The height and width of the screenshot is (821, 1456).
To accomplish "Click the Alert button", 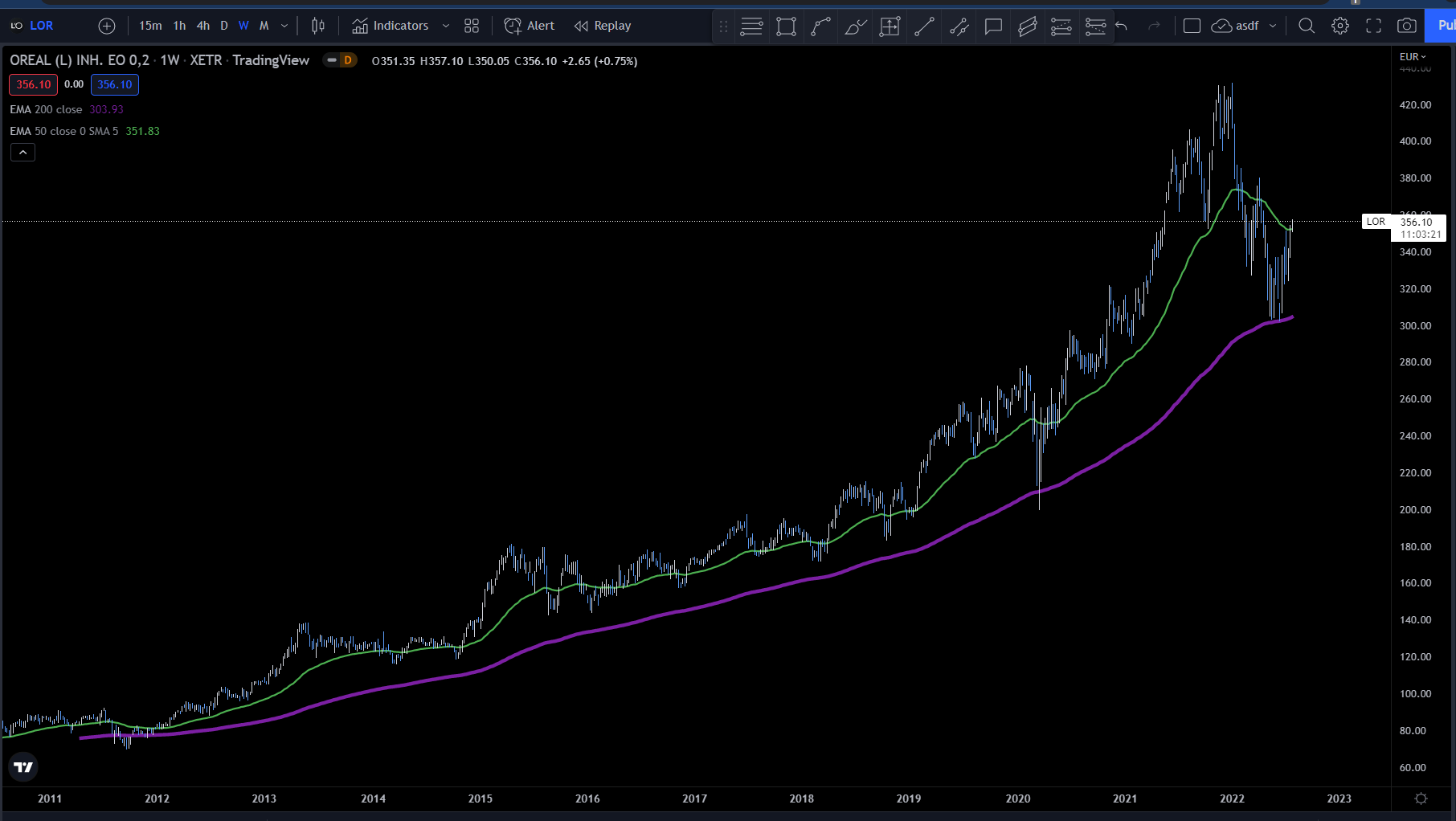I will point(530,26).
